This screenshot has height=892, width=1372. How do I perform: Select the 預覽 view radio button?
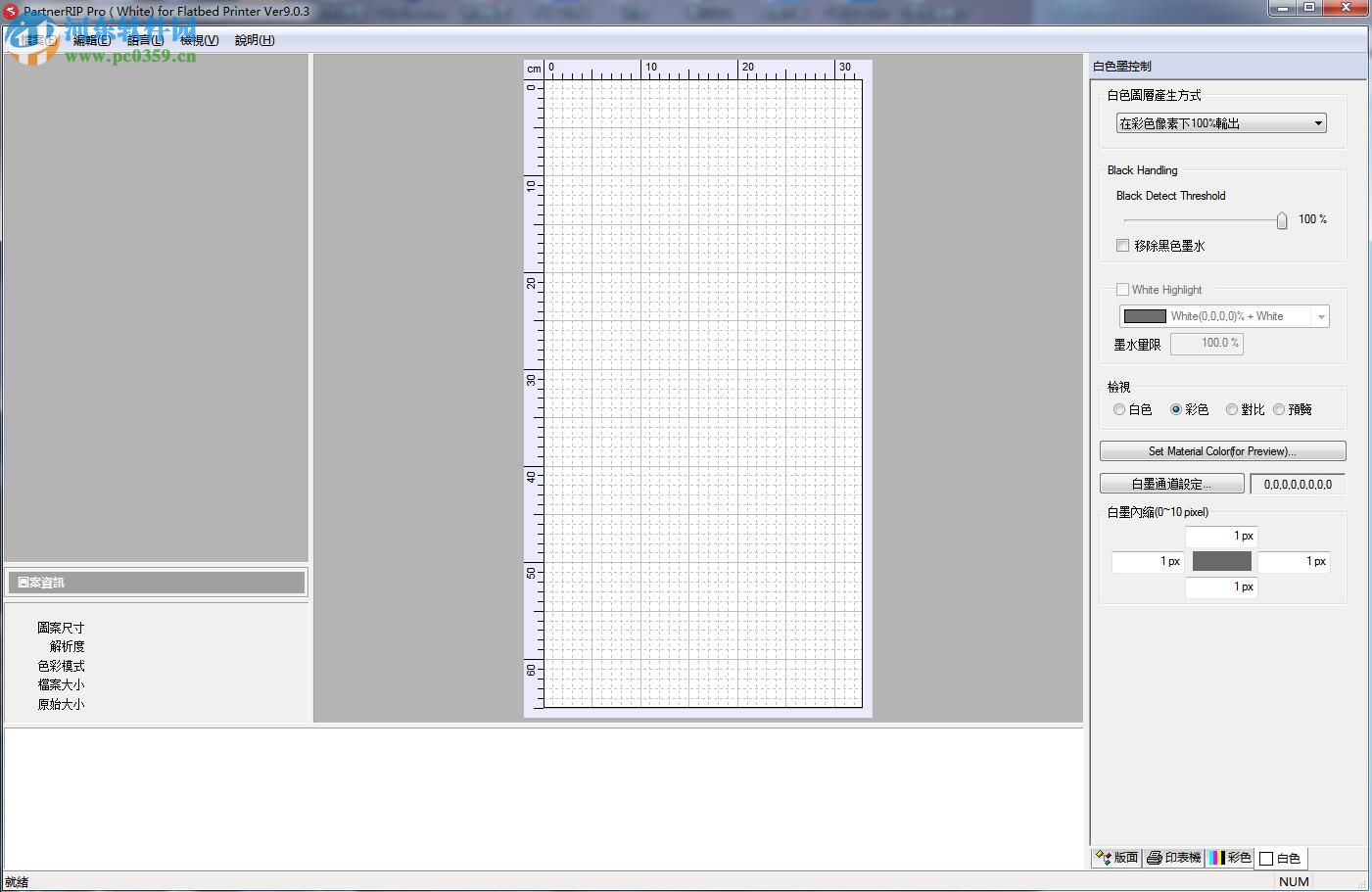point(1279,410)
